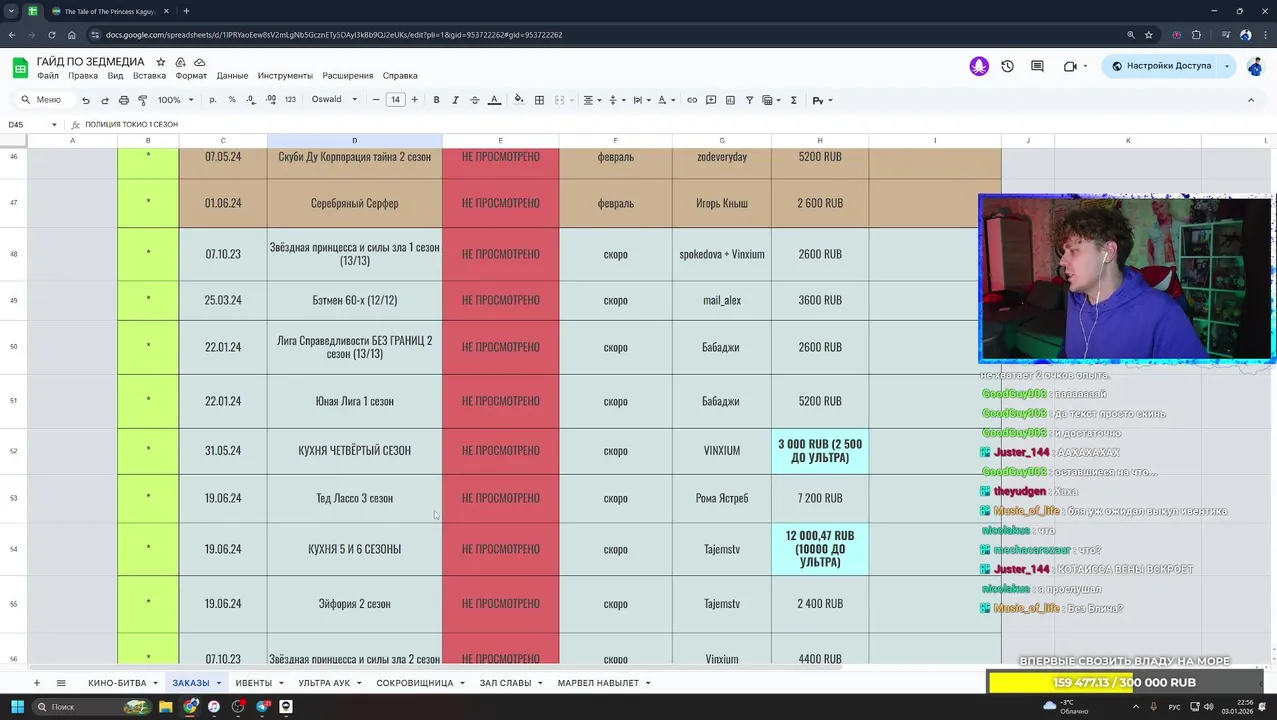Show the all sheets list
Viewport: 1277px width, 720px height.
pyautogui.click(x=61, y=683)
